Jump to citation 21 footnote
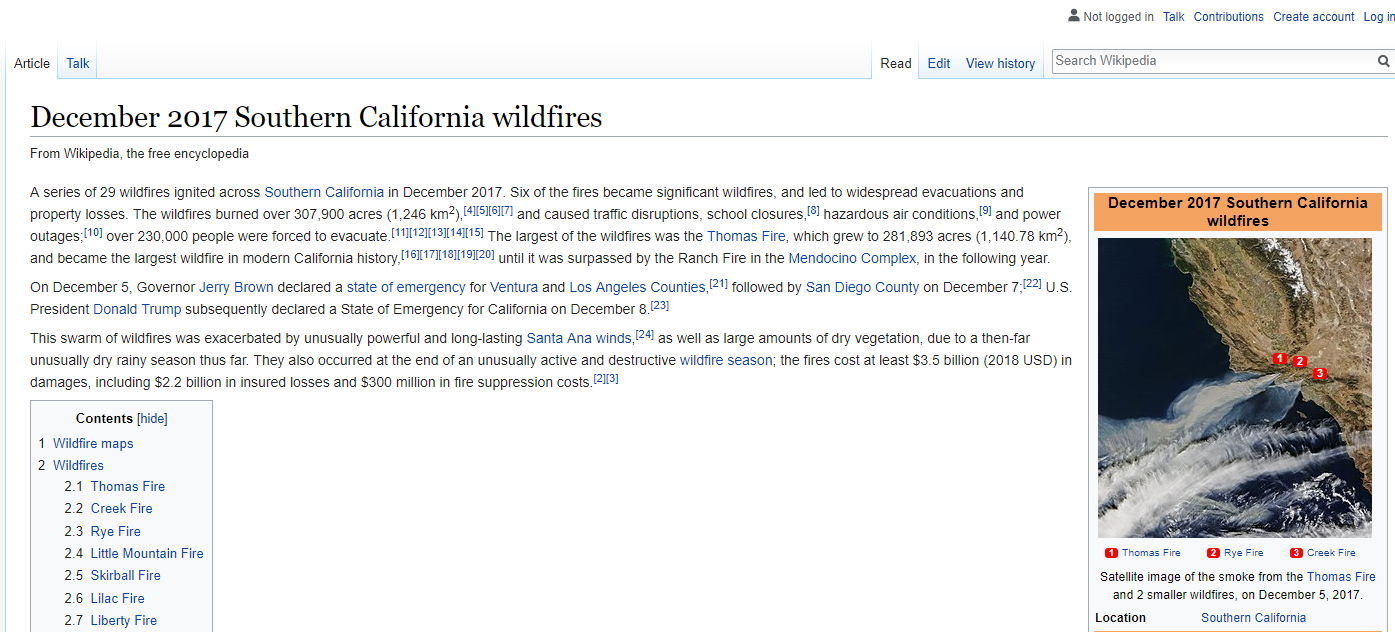 (x=718, y=283)
